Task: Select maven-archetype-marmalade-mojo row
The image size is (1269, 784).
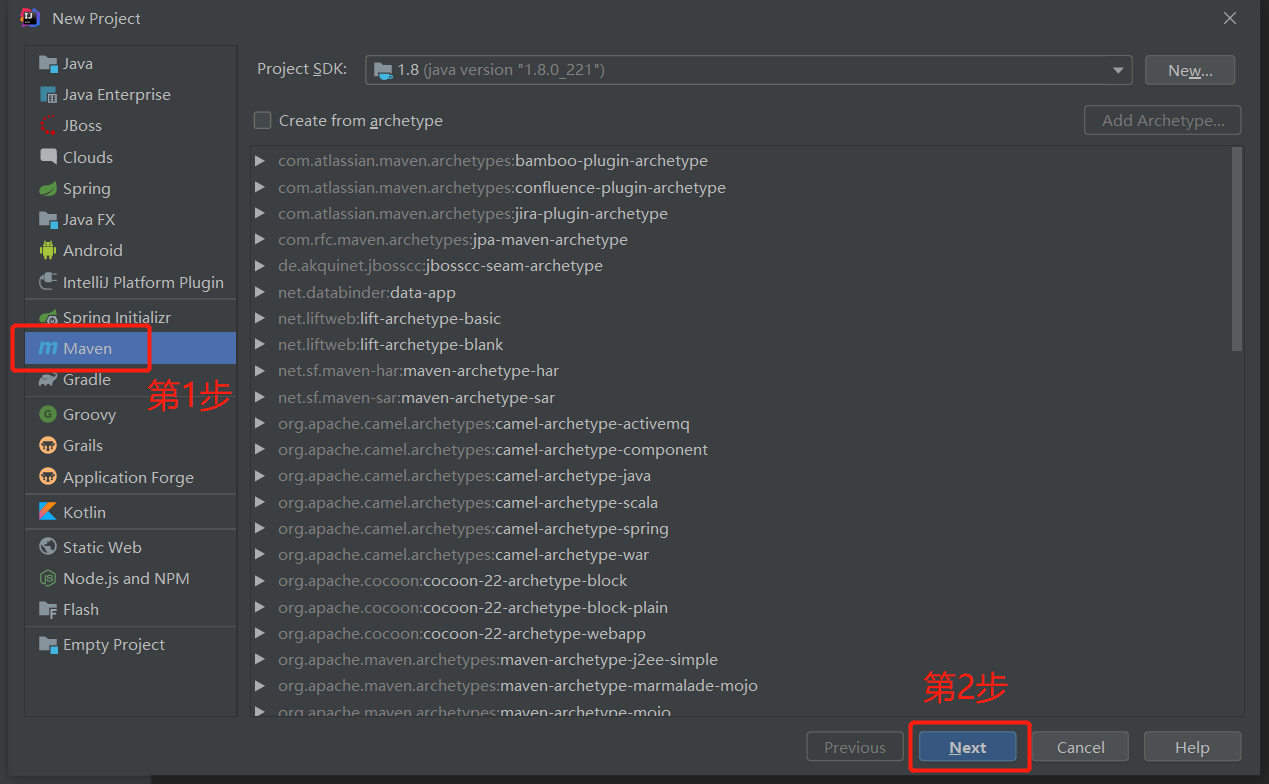Action: 740,686
